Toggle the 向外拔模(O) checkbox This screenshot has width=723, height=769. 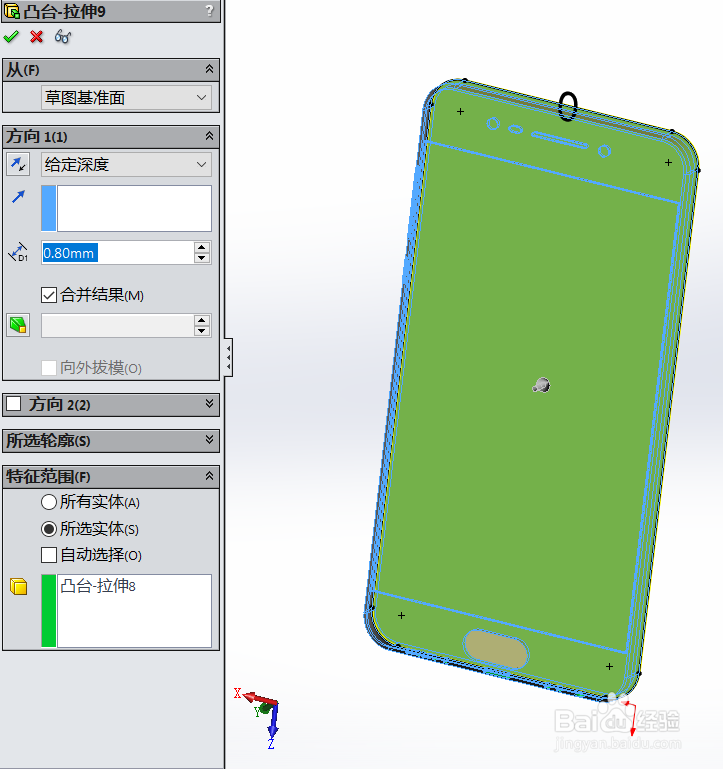49,368
